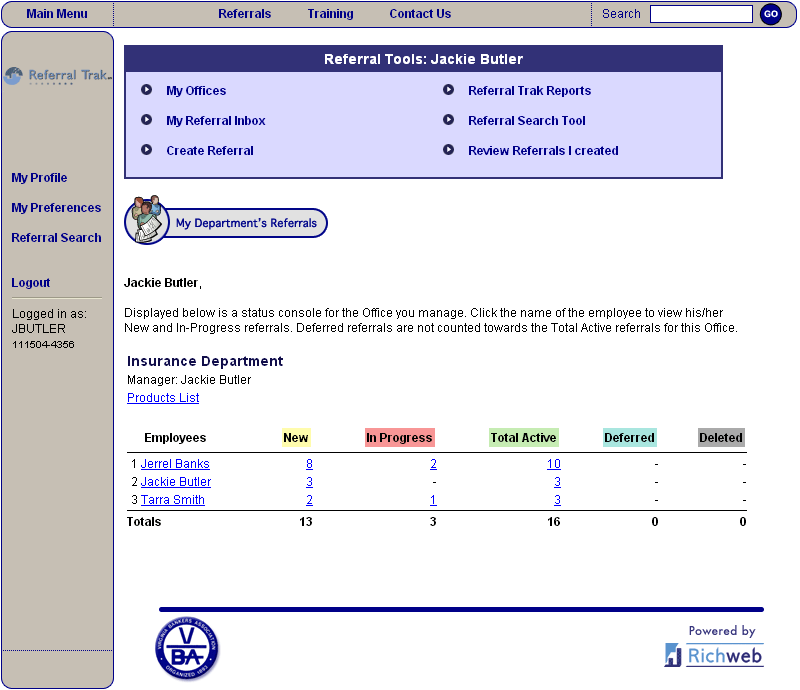The width and height of the screenshot is (800, 690).
Task: Open Review Referrals I created
Action: click(x=543, y=151)
